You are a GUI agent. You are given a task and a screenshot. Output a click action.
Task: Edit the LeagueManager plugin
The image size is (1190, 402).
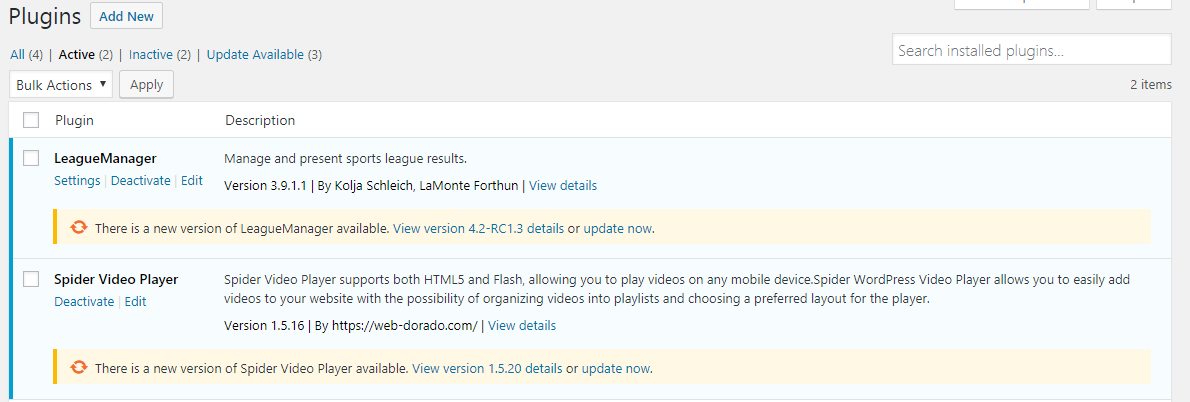tap(192, 181)
